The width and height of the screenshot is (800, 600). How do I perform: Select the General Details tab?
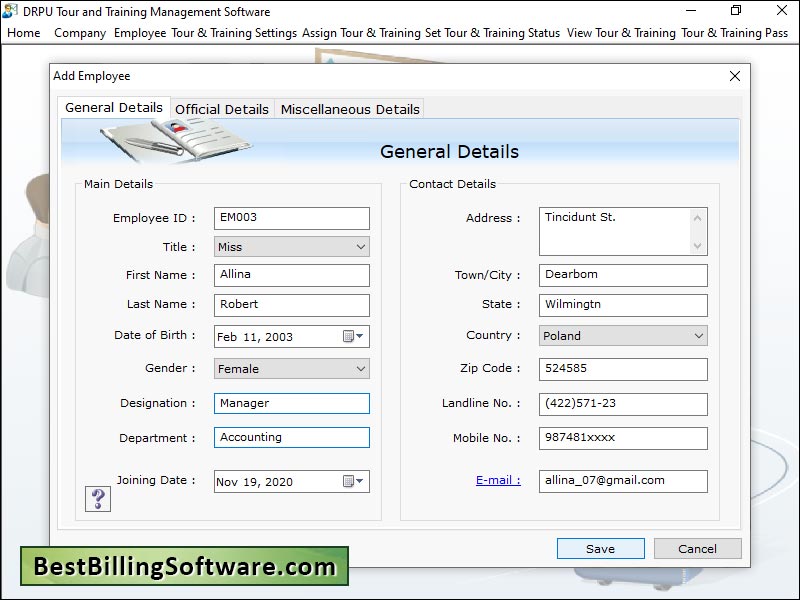[x=114, y=108]
